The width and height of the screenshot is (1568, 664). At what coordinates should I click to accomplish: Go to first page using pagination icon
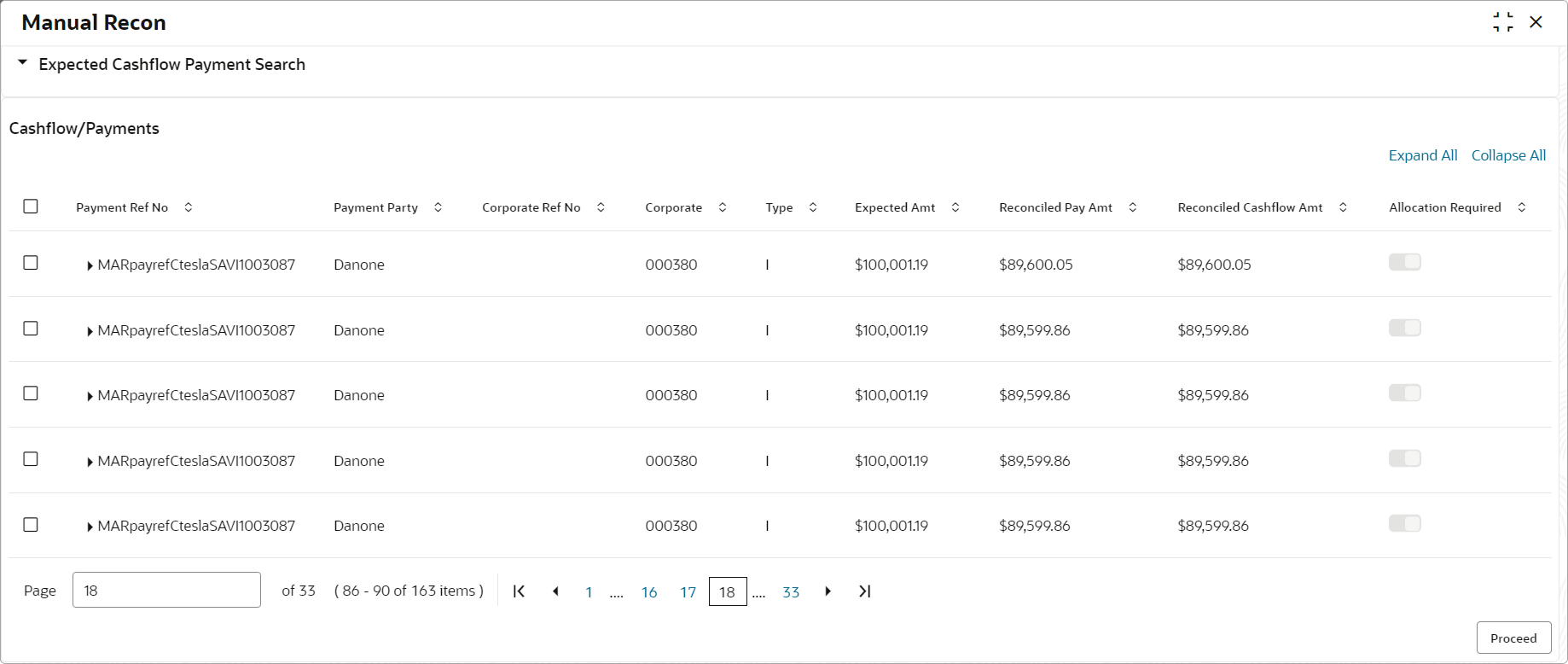pos(519,591)
